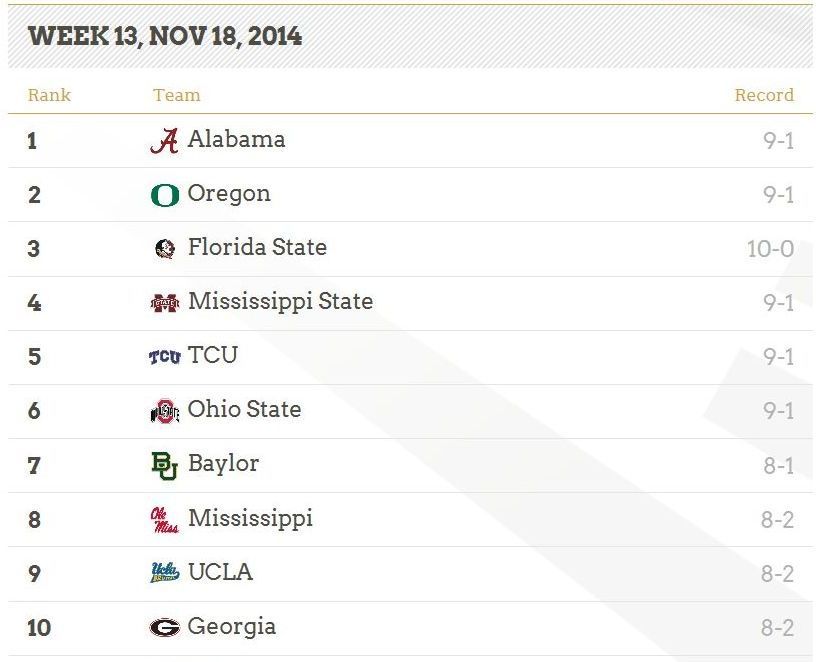The width and height of the screenshot is (816, 662).
Task: Open the Alabama team name link
Action: tap(237, 139)
